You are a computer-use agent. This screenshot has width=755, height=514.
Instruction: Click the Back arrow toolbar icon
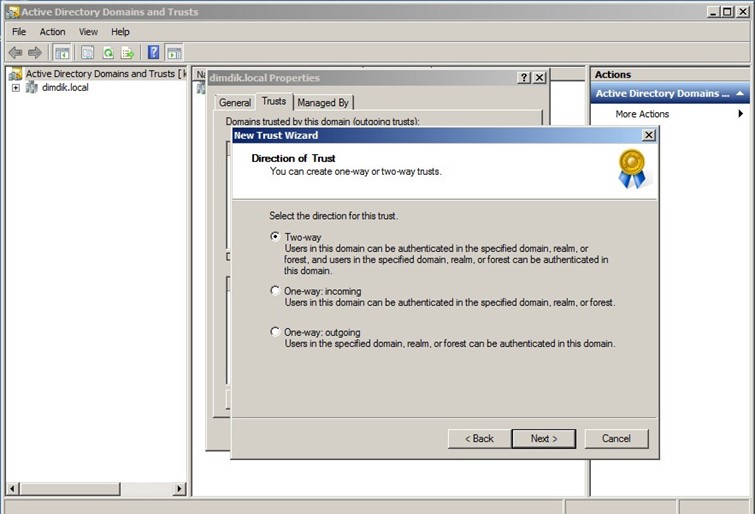point(15,53)
